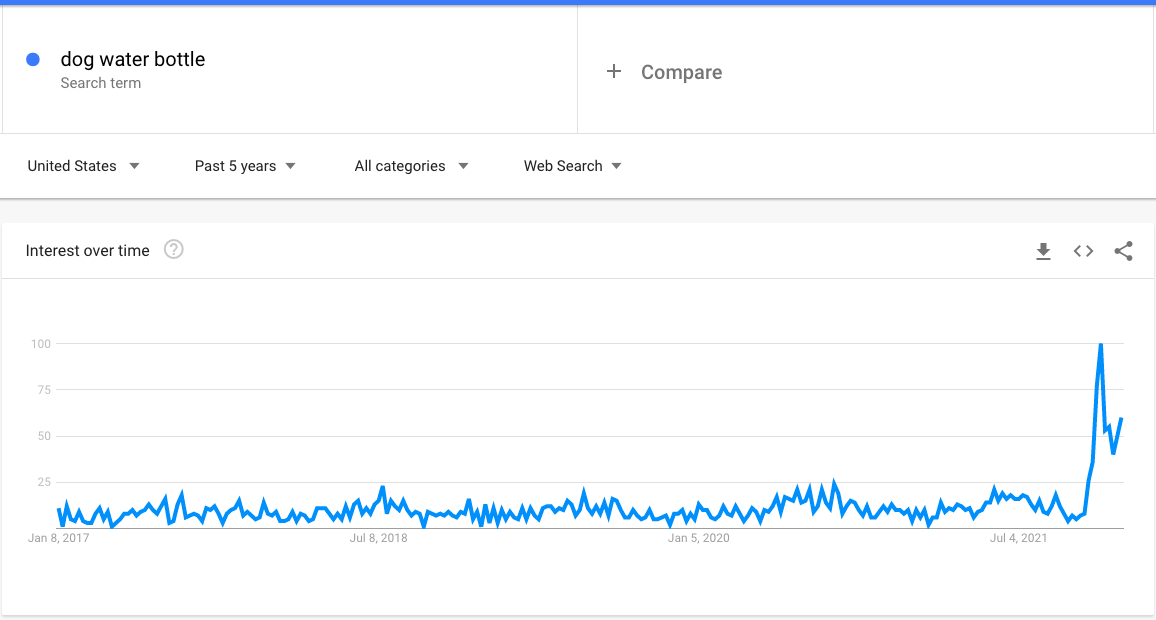Edit the dog water bottle search term
This screenshot has width=1156, height=620.
click(133, 59)
